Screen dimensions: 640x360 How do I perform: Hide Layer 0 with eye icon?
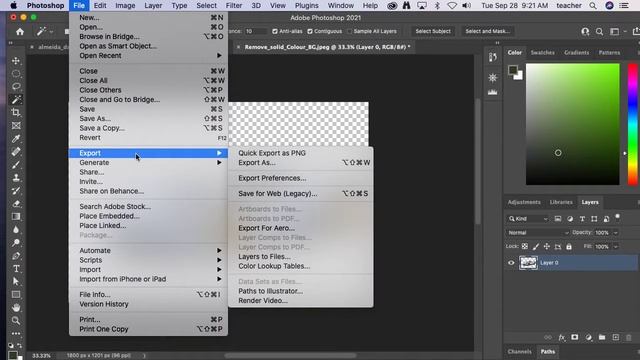[511, 263]
